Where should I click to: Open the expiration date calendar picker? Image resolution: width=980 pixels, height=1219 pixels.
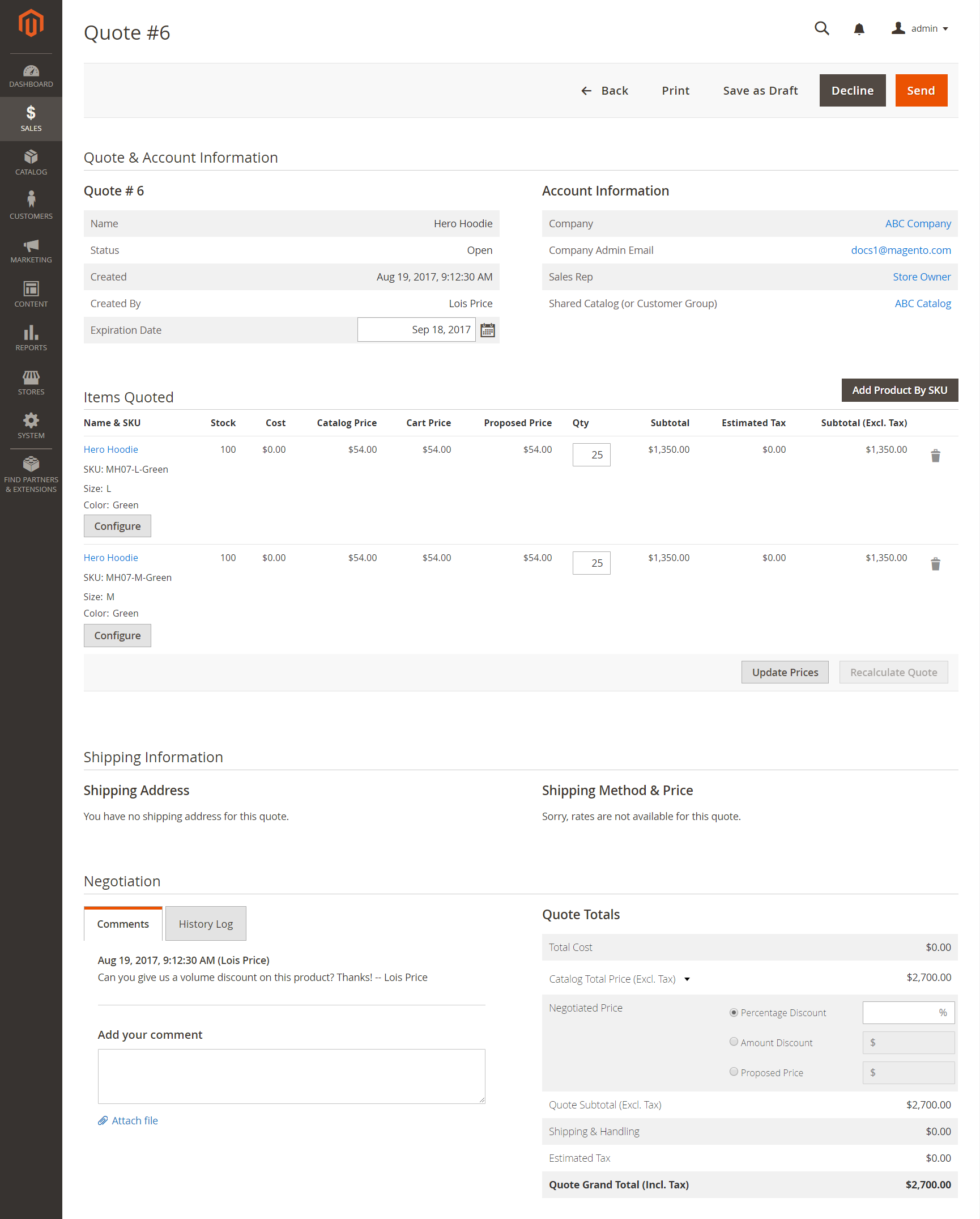pyautogui.click(x=488, y=330)
